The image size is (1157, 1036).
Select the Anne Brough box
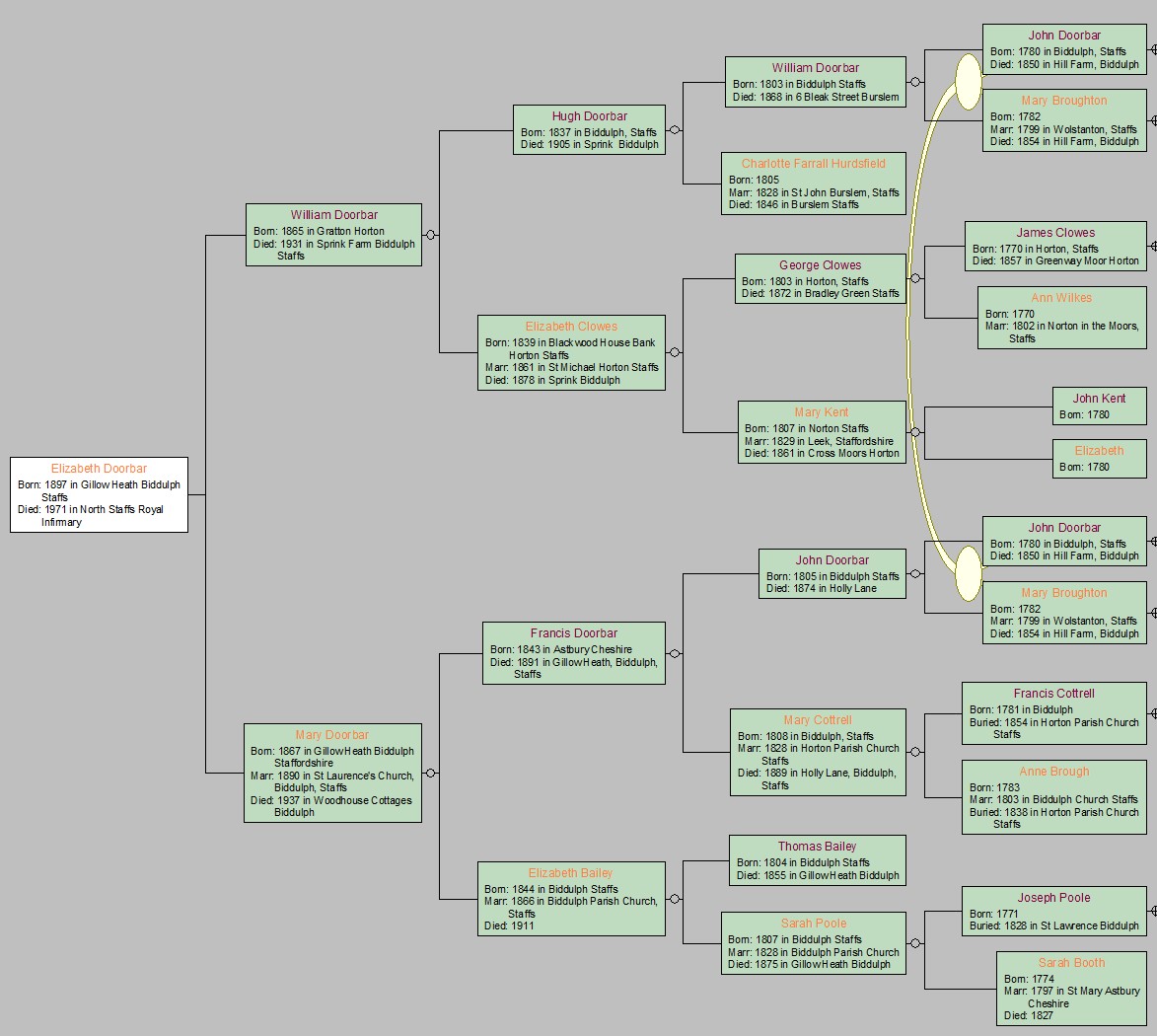[x=1053, y=797]
